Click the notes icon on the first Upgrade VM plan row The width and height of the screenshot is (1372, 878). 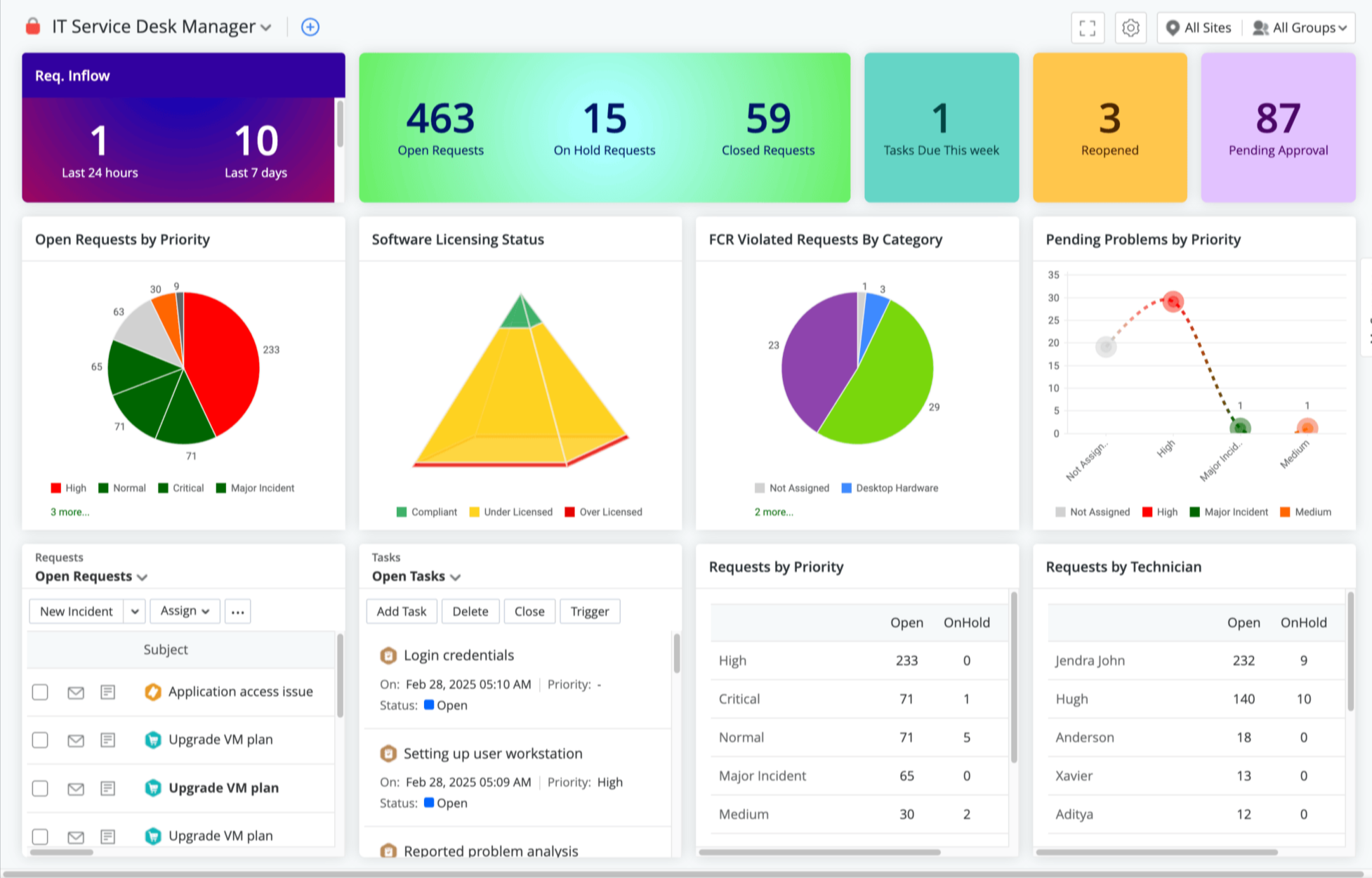[107, 740]
